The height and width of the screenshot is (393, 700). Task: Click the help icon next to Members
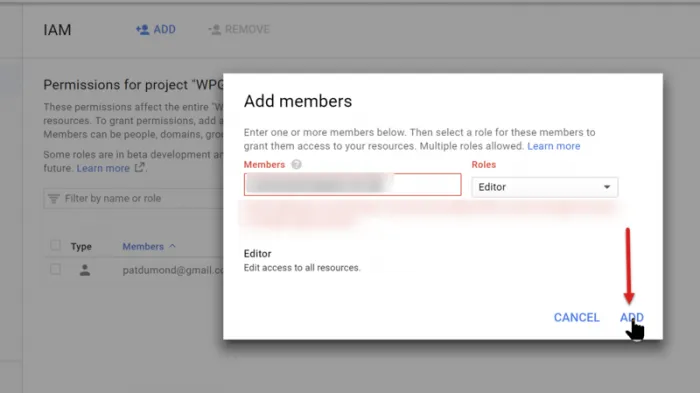[x=296, y=164]
